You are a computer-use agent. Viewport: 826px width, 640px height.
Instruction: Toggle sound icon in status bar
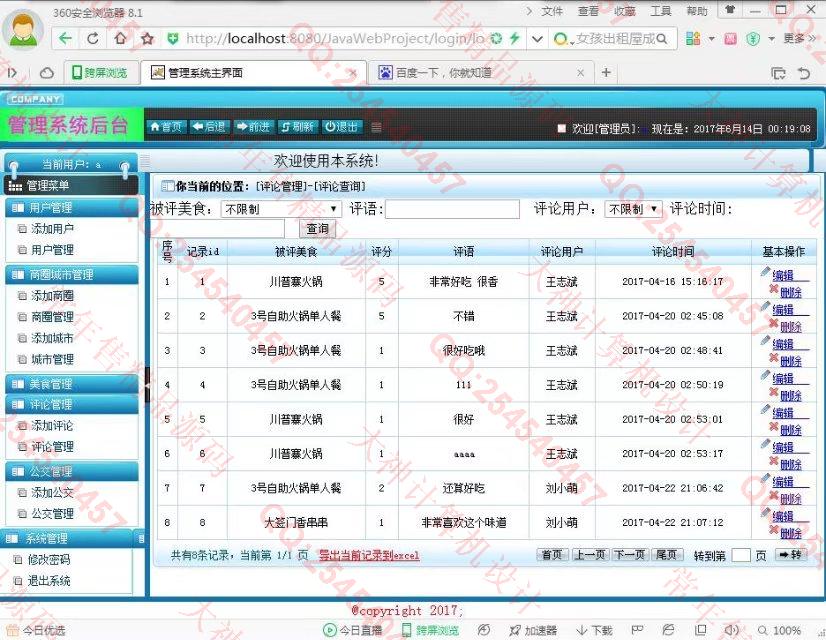(731, 630)
